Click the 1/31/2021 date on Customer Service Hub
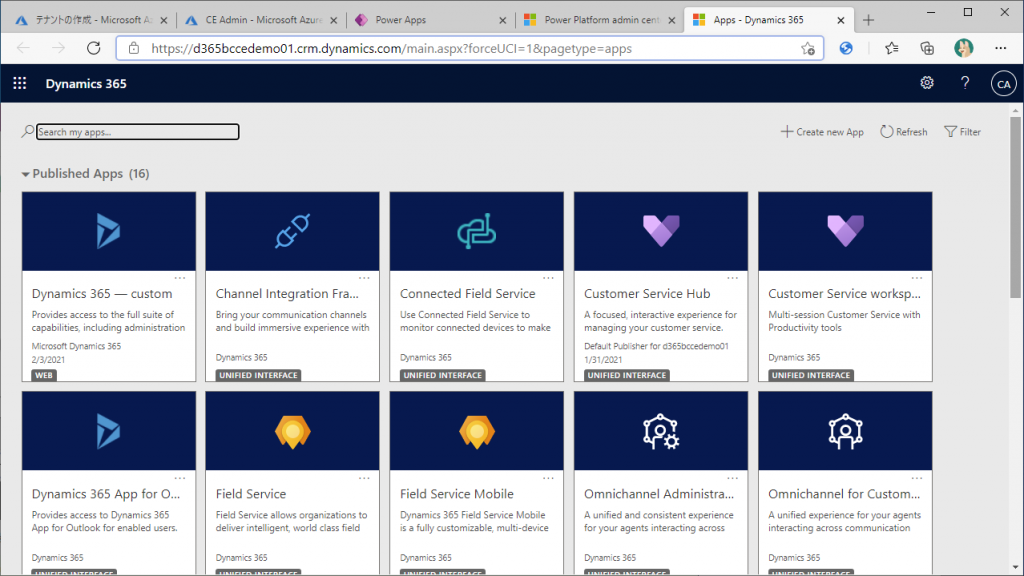 coord(603,360)
